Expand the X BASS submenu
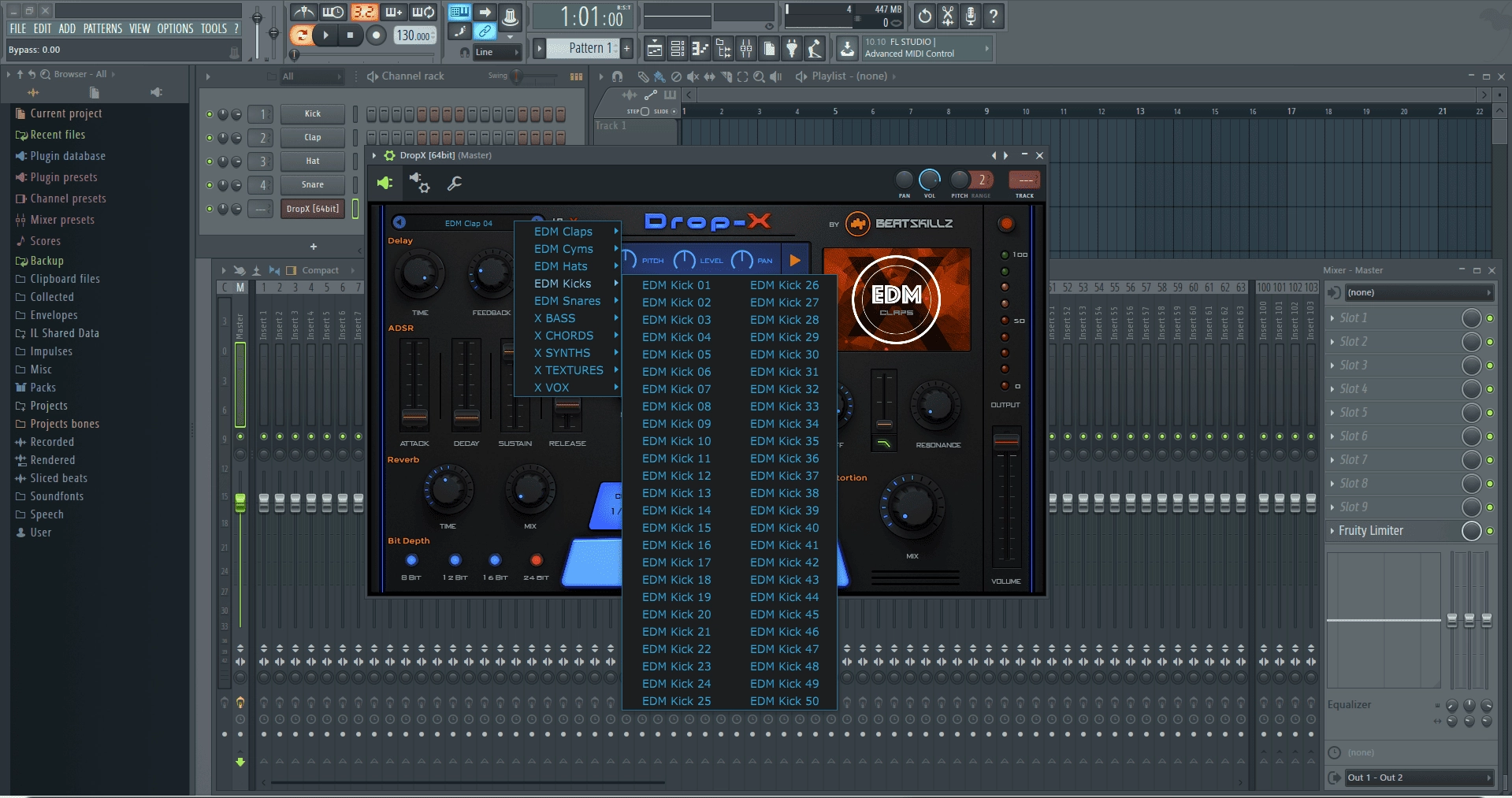The image size is (1512, 798). point(567,318)
